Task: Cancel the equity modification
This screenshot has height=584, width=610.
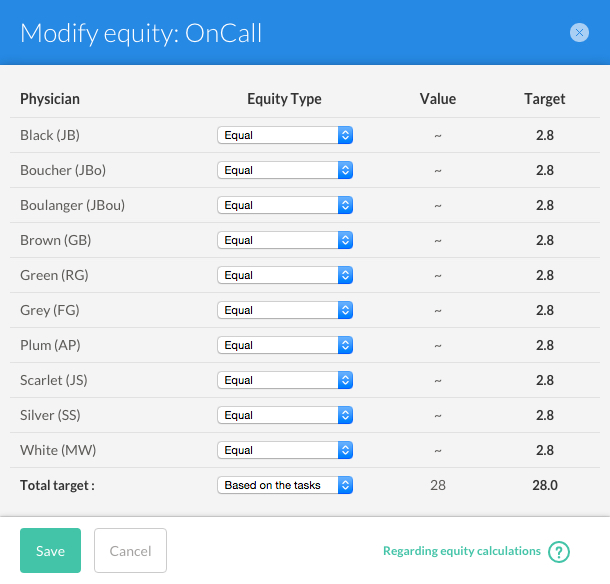Action: coord(130,551)
